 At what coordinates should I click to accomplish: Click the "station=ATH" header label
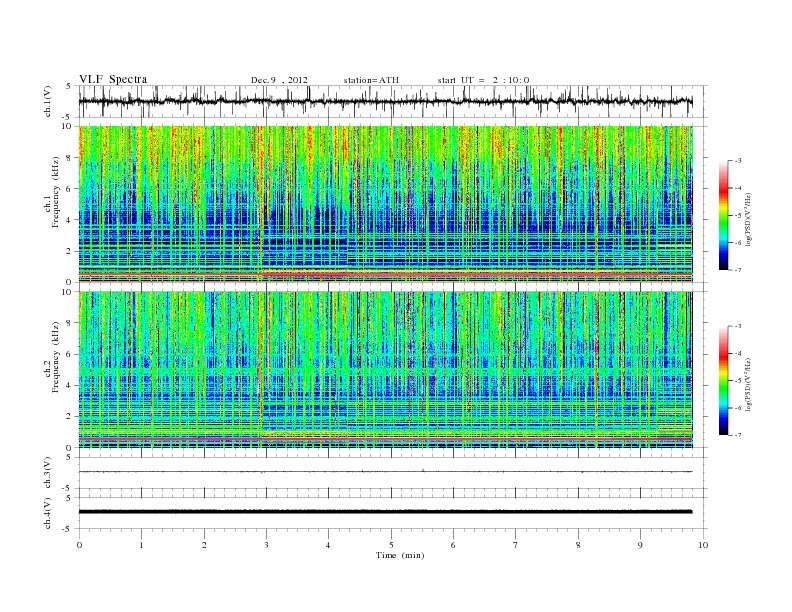371,80
